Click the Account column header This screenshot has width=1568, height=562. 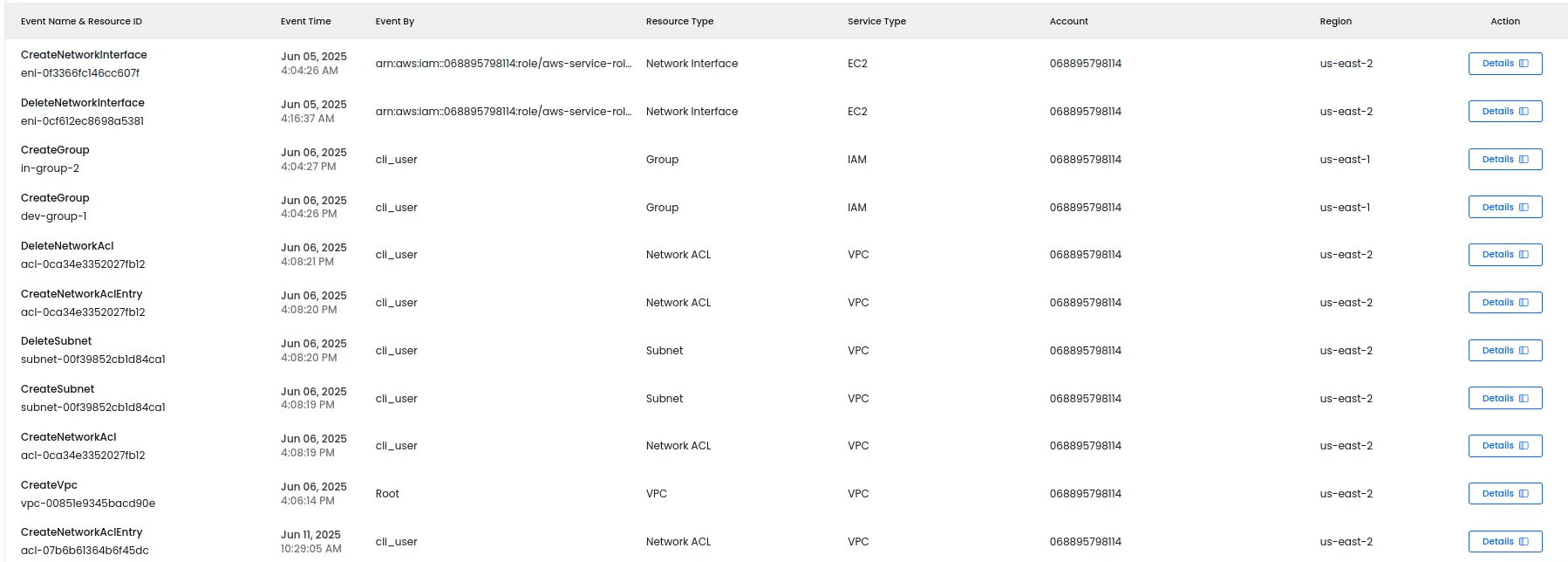click(1068, 21)
